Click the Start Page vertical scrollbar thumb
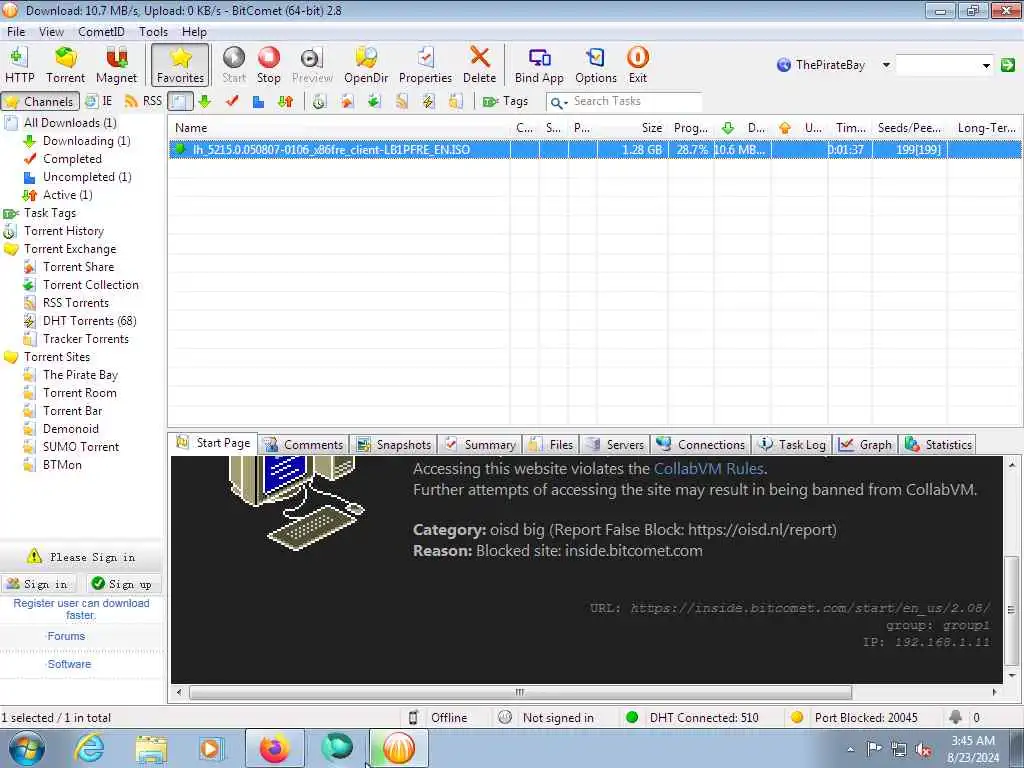This screenshot has height=768, width=1024. (x=1011, y=609)
